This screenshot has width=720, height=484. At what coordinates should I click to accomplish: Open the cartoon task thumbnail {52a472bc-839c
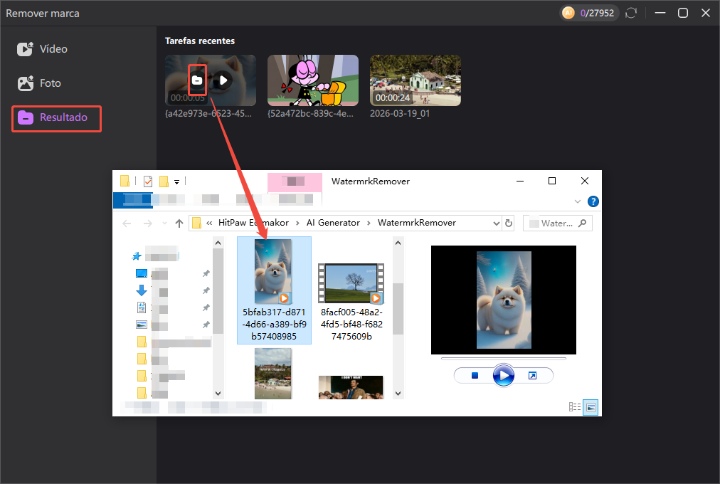tap(313, 80)
